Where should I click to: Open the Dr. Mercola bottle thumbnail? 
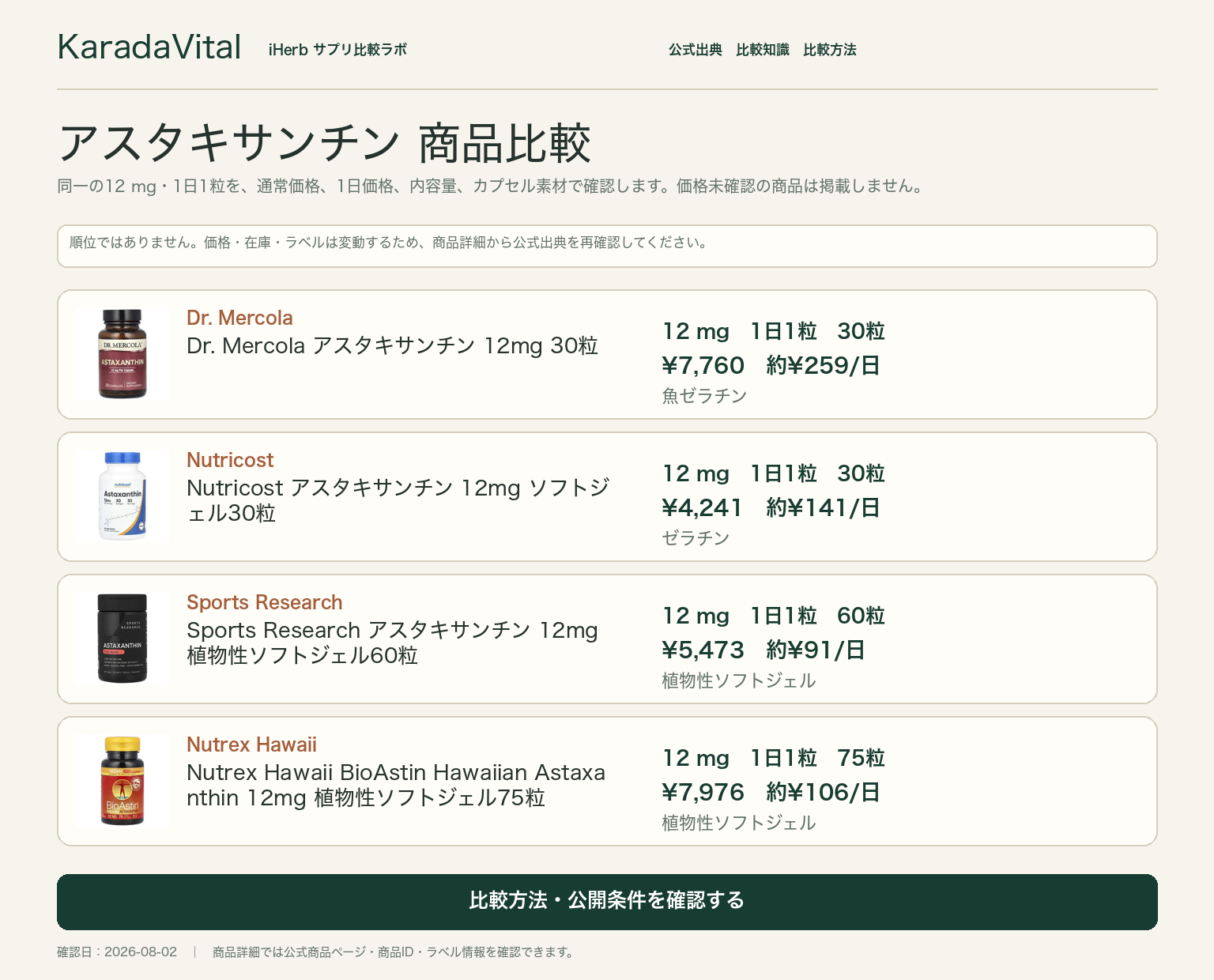[x=123, y=354]
